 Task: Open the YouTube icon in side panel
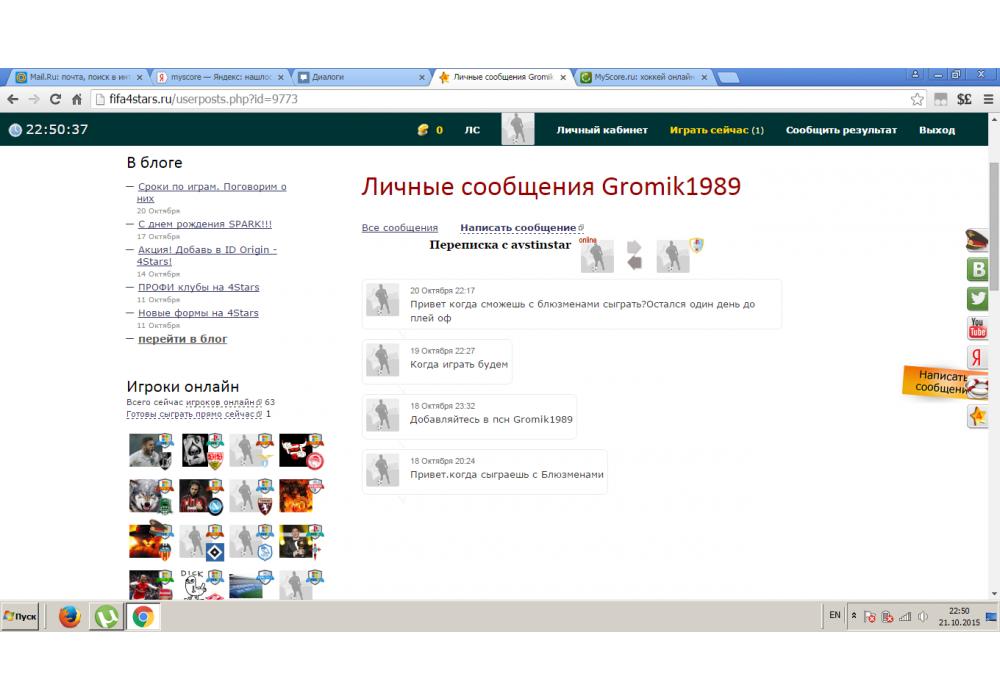[977, 328]
